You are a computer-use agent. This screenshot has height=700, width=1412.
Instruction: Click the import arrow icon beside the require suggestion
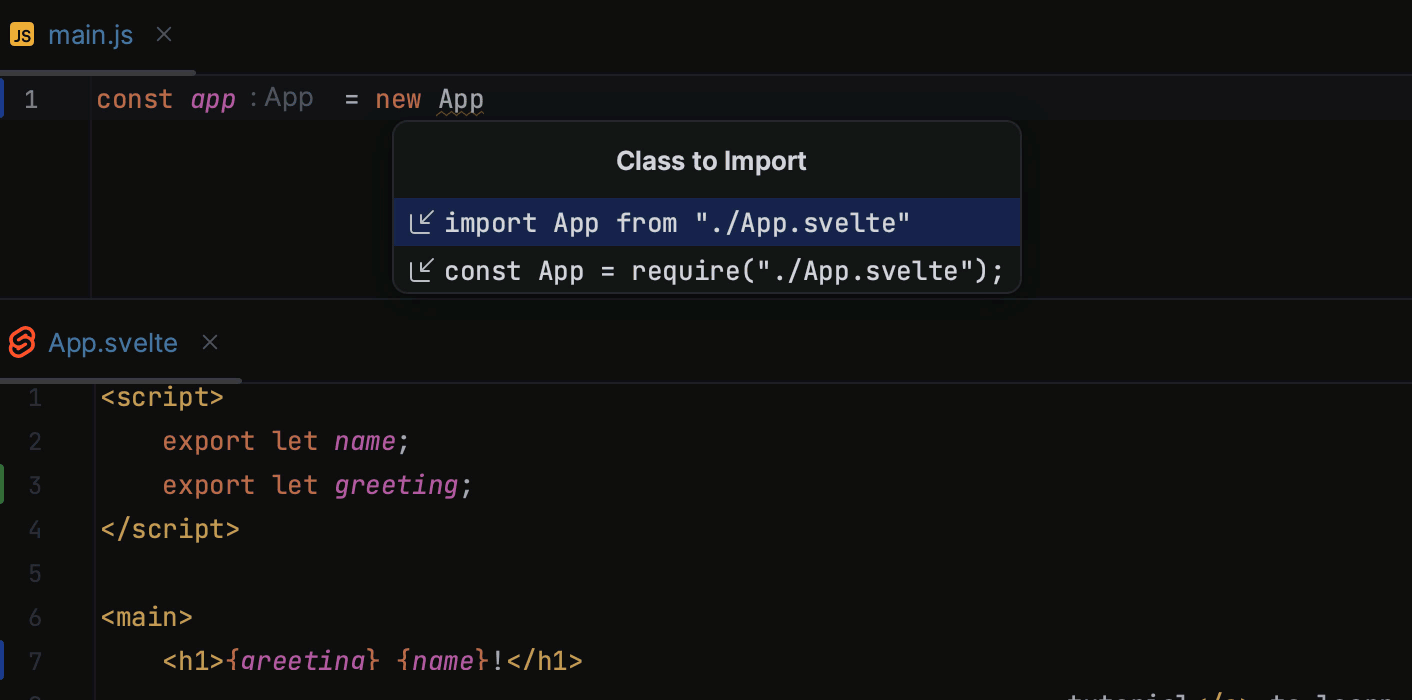click(422, 270)
